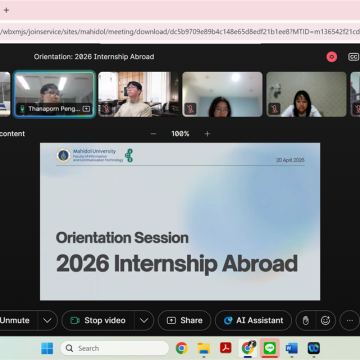Open Adobe Acrobat from the taskbar
The height and width of the screenshot is (360, 360).
coord(226,348)
